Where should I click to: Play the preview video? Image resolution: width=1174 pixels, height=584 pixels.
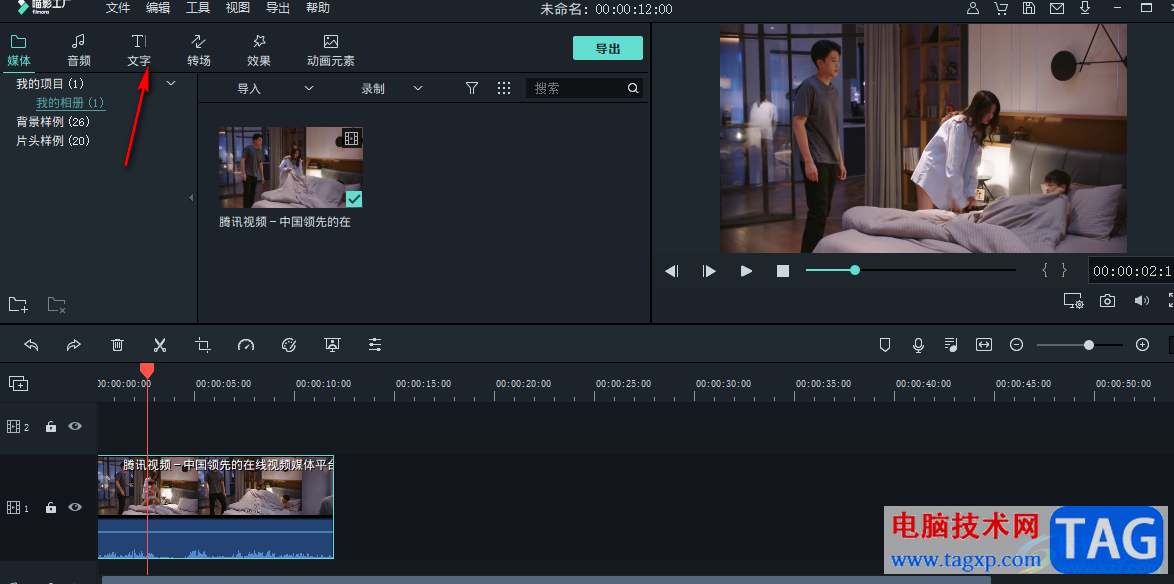point(746,271)
